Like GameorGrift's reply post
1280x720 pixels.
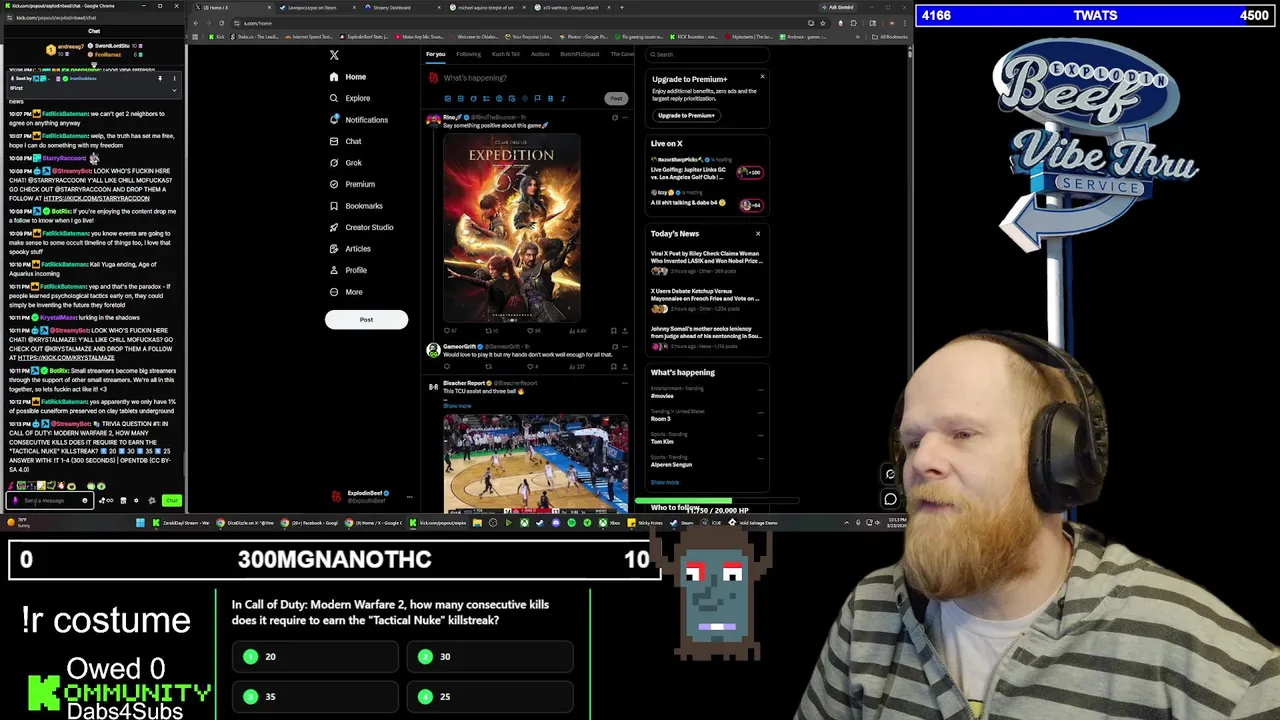(533, 366)
